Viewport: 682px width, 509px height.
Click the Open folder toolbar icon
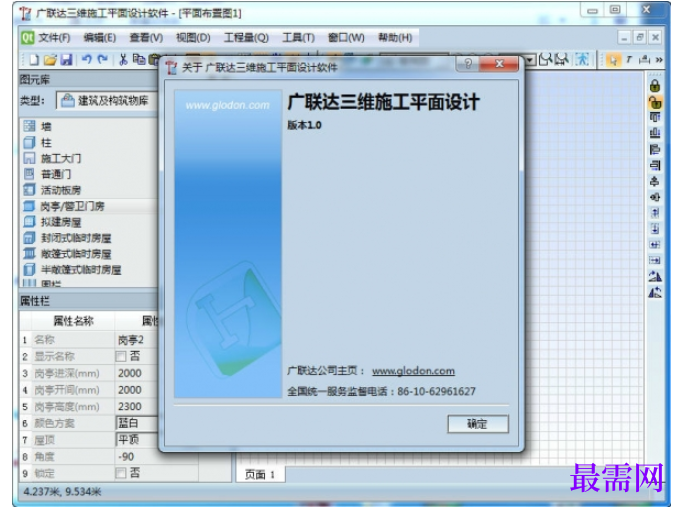point(50,60)
